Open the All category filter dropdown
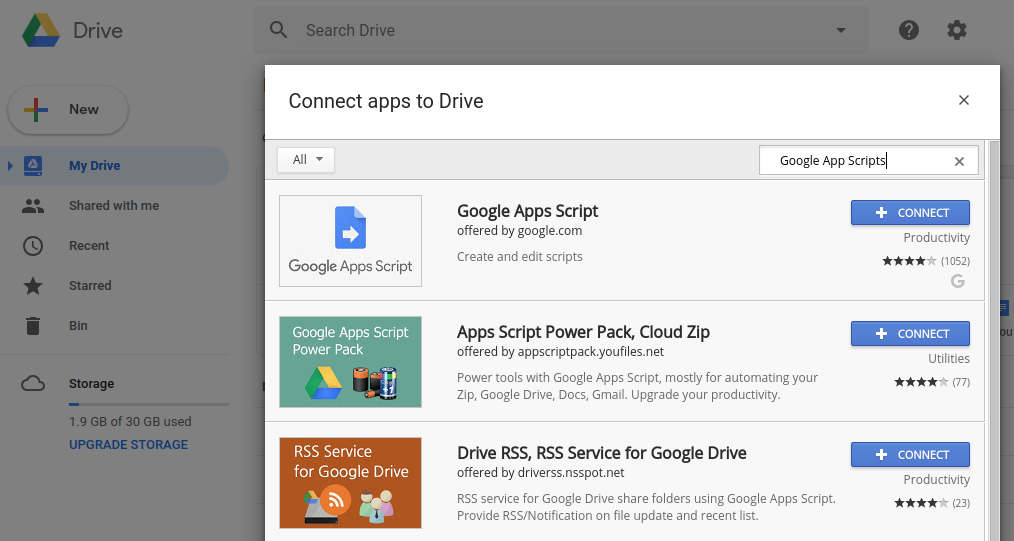 pyautogui.click(x=306, y=160)
